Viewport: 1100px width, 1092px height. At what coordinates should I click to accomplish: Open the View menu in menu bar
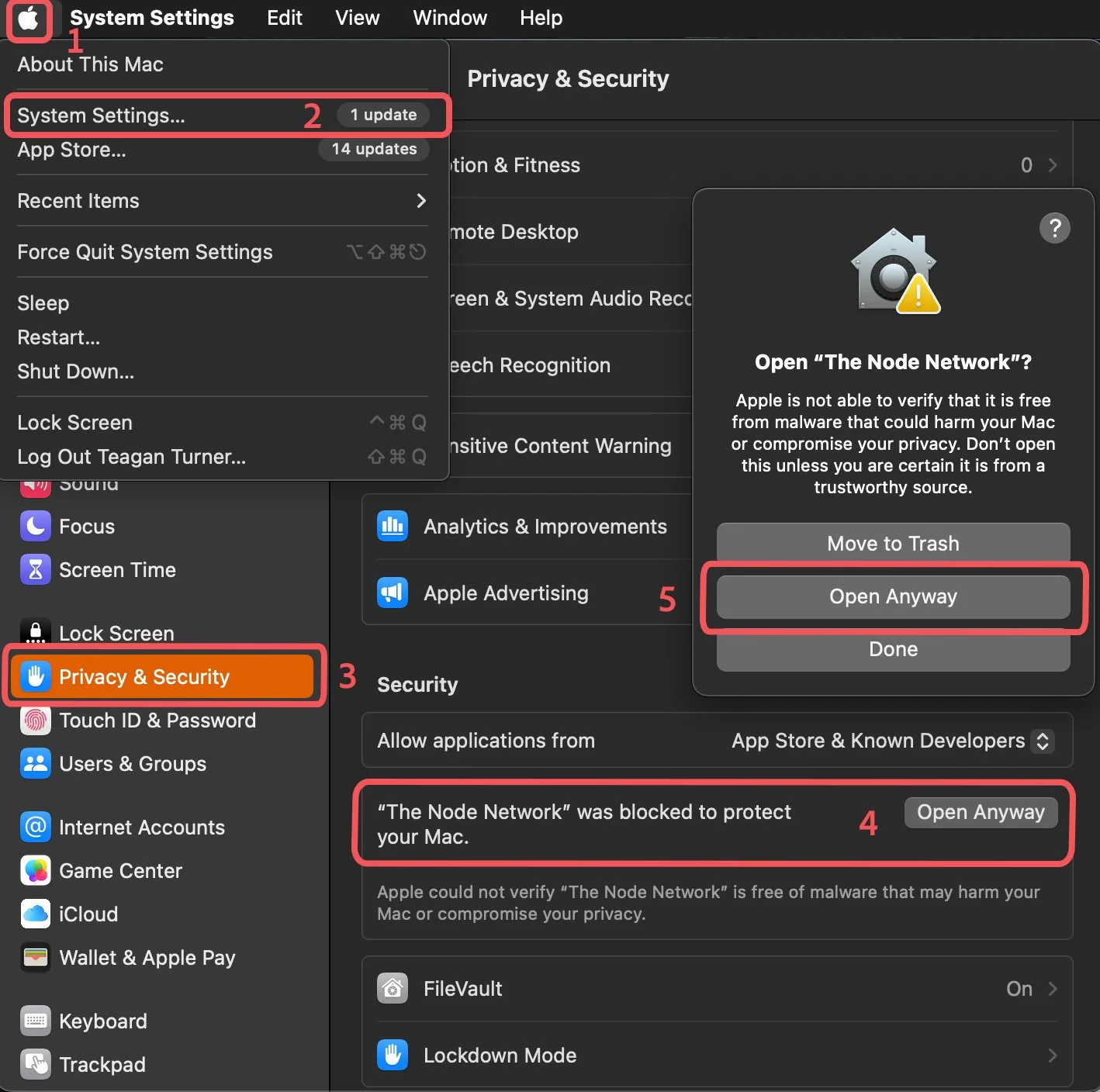coord(358,18)
